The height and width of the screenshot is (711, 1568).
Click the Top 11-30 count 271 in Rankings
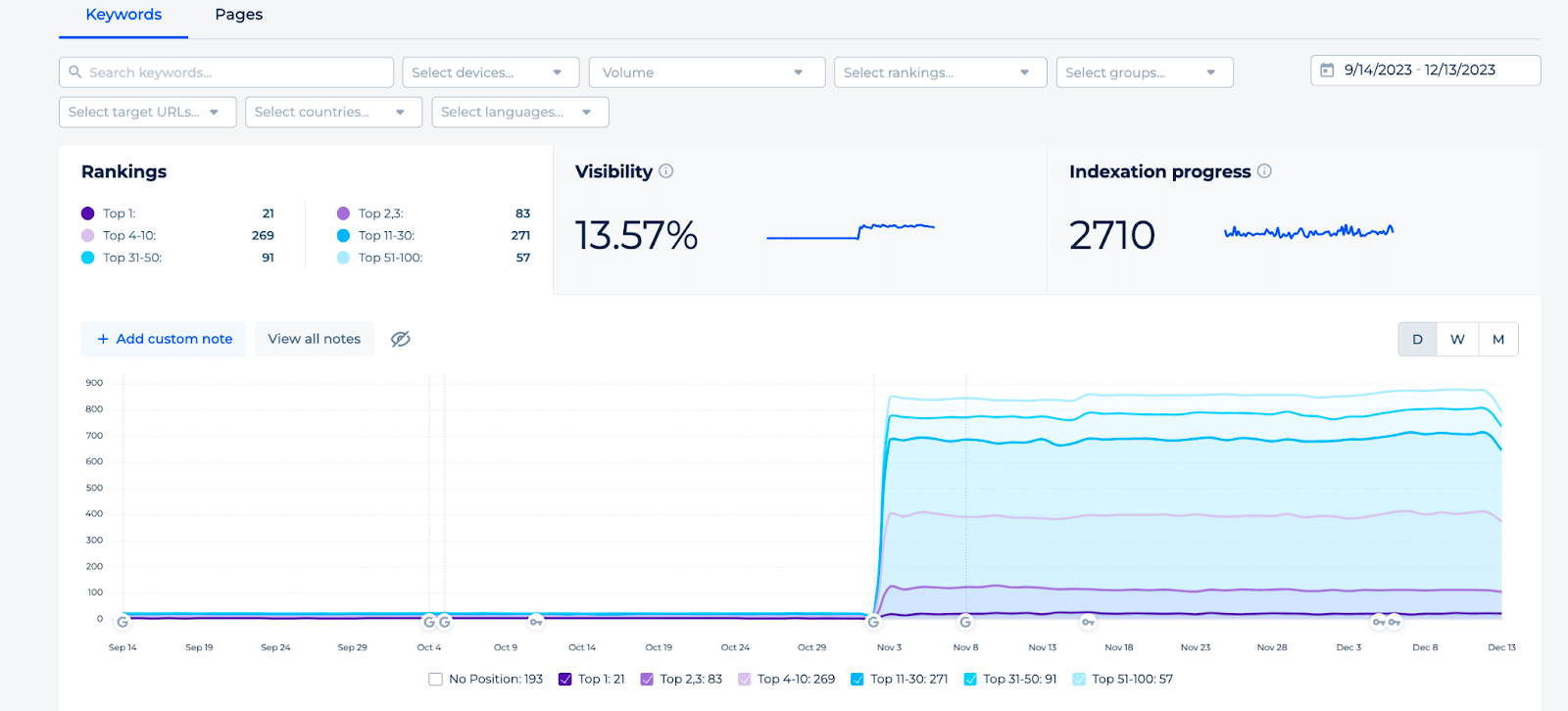520,236
